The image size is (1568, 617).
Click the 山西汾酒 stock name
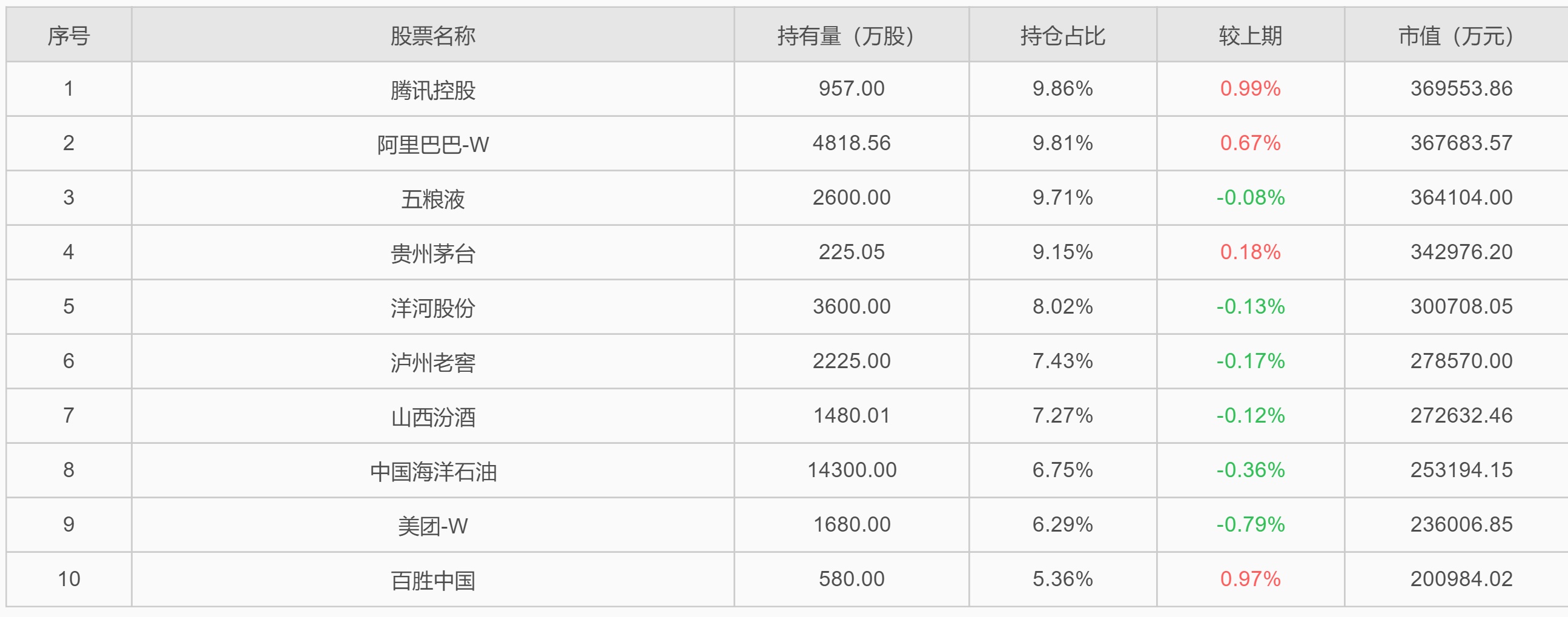pos(433,417)
